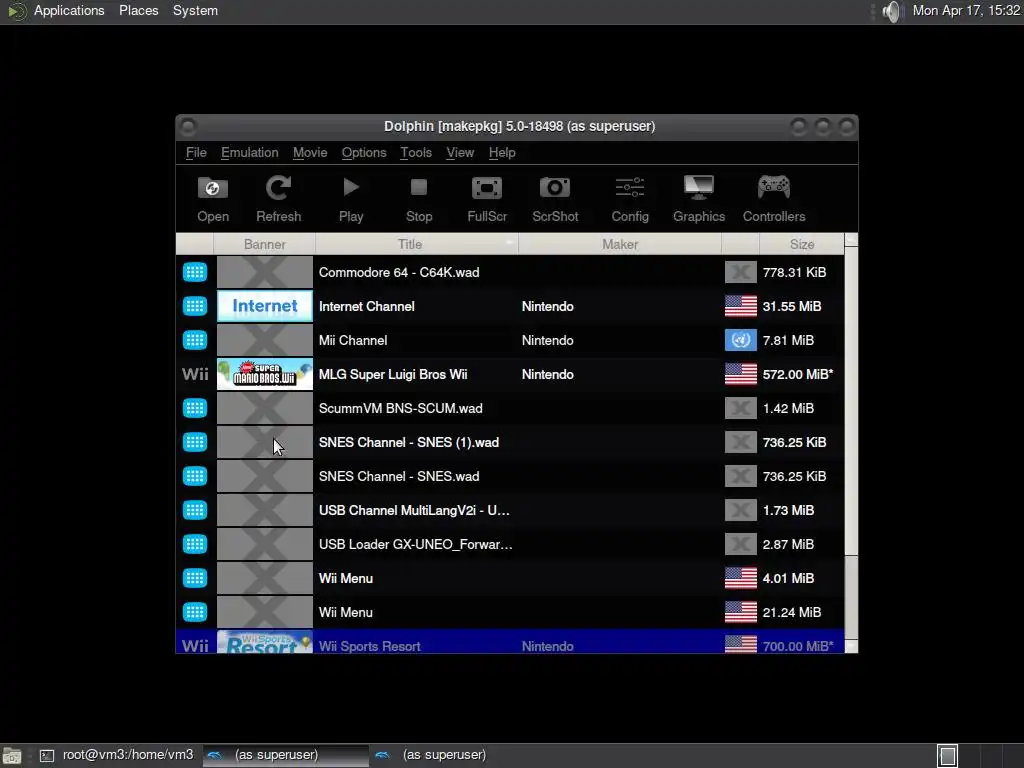Click Wii platform icon for MLG Super Luigi
1024x768 pixels.
pos(195,374)
